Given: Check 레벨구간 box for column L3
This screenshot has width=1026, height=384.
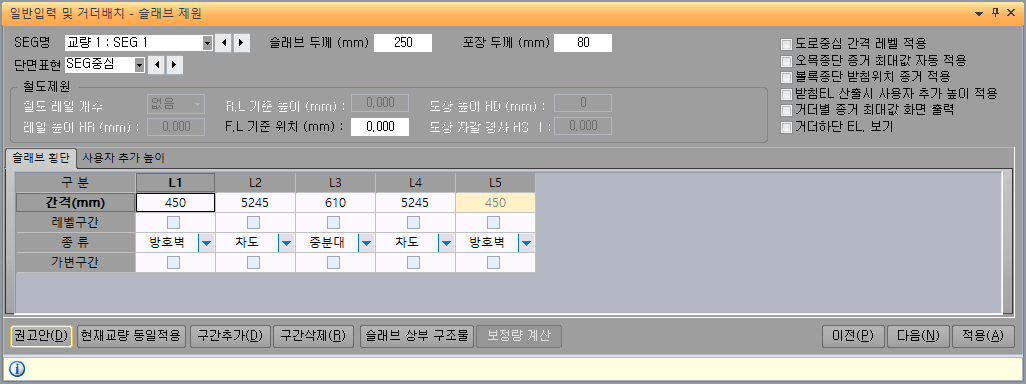Looking at the screenshot, I should coord(334,222).
